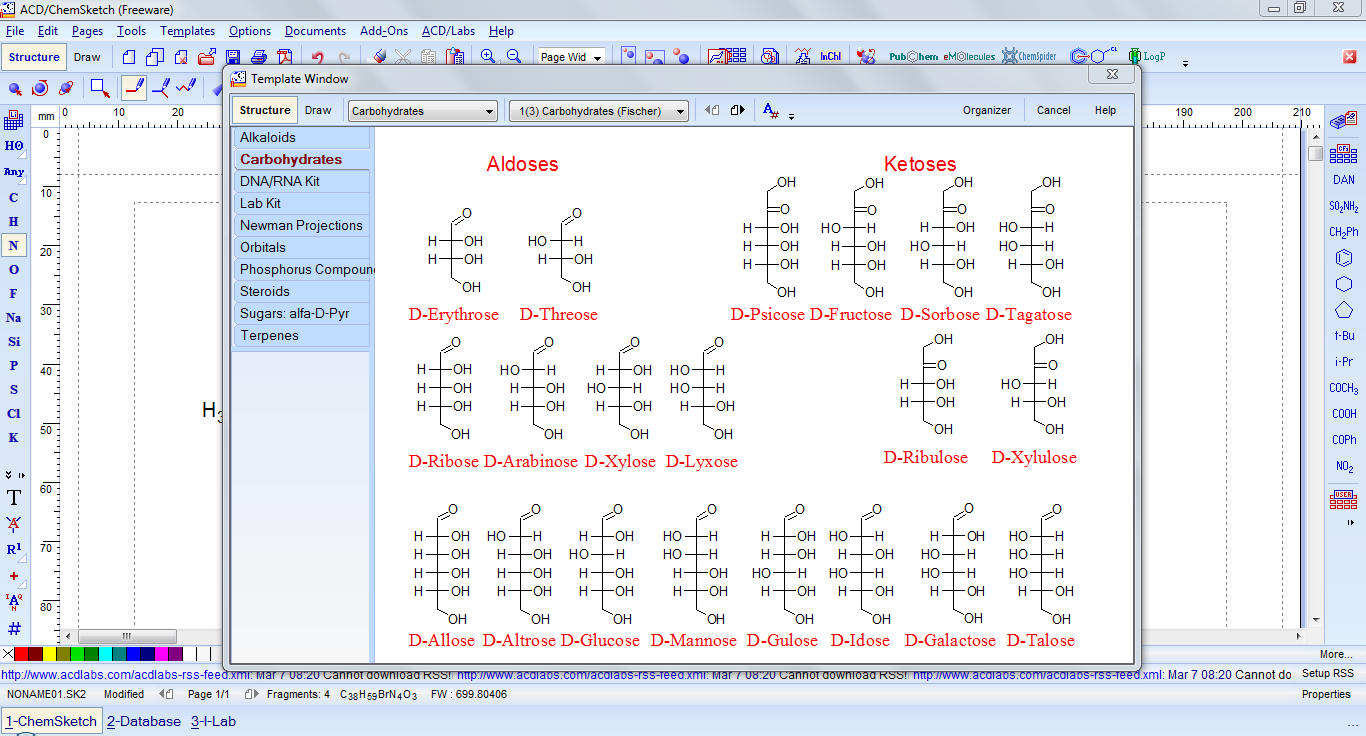This screenshot has height=736, width=1366.
Task: Click the Organizer button
Action: click(987, 110)
